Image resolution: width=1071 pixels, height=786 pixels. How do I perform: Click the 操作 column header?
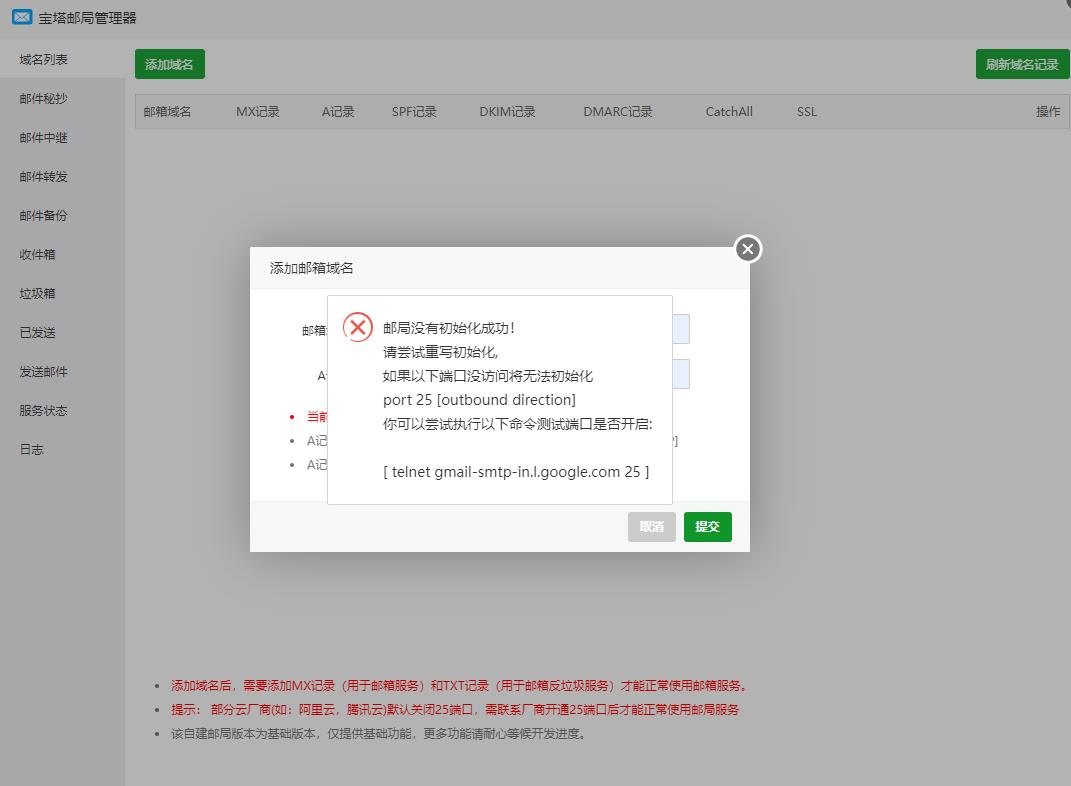(x=1048, y=111)
